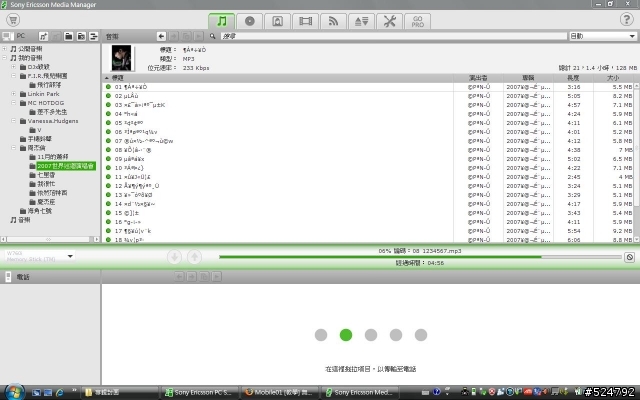Click the green status dot of track 05
The height and width of the screenshot is (400, 640).
[x=108, y=122]
